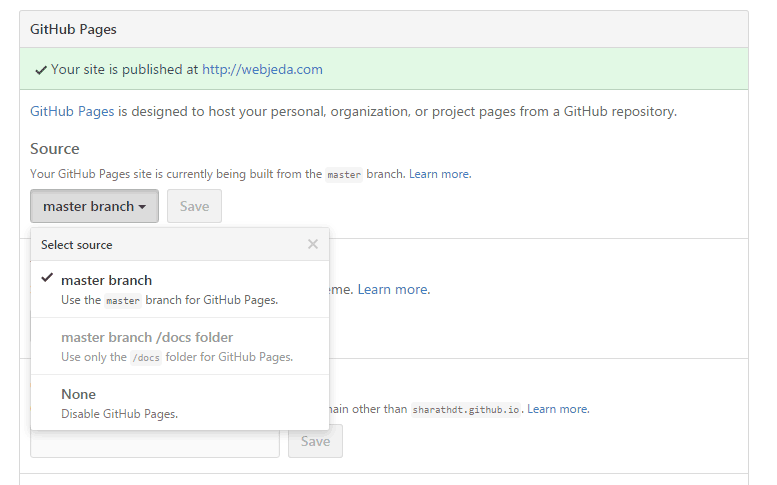
Task: Click 'Disable GitHub Pages.' description text
Action: click(x=119, y=414)
